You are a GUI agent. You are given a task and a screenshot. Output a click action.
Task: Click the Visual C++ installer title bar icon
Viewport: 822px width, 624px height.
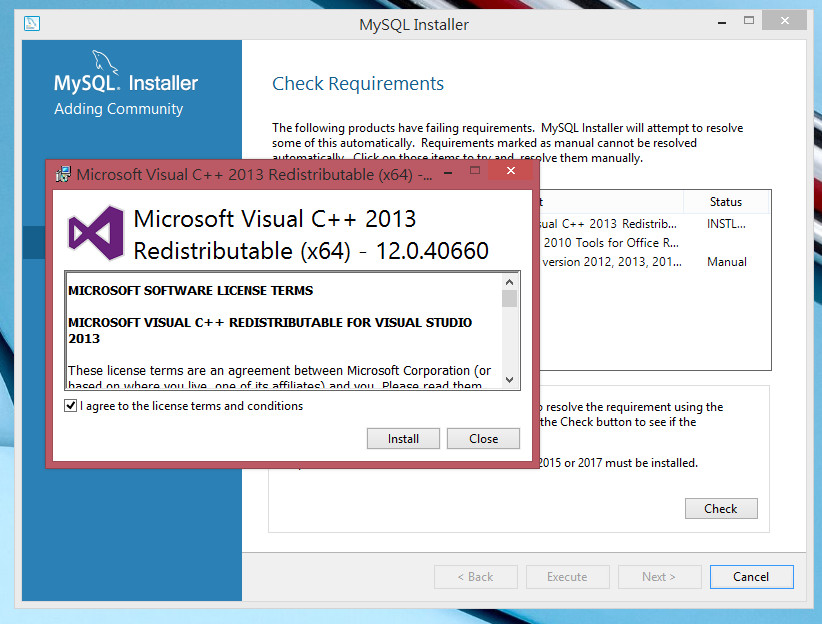[x=63, y=174]
